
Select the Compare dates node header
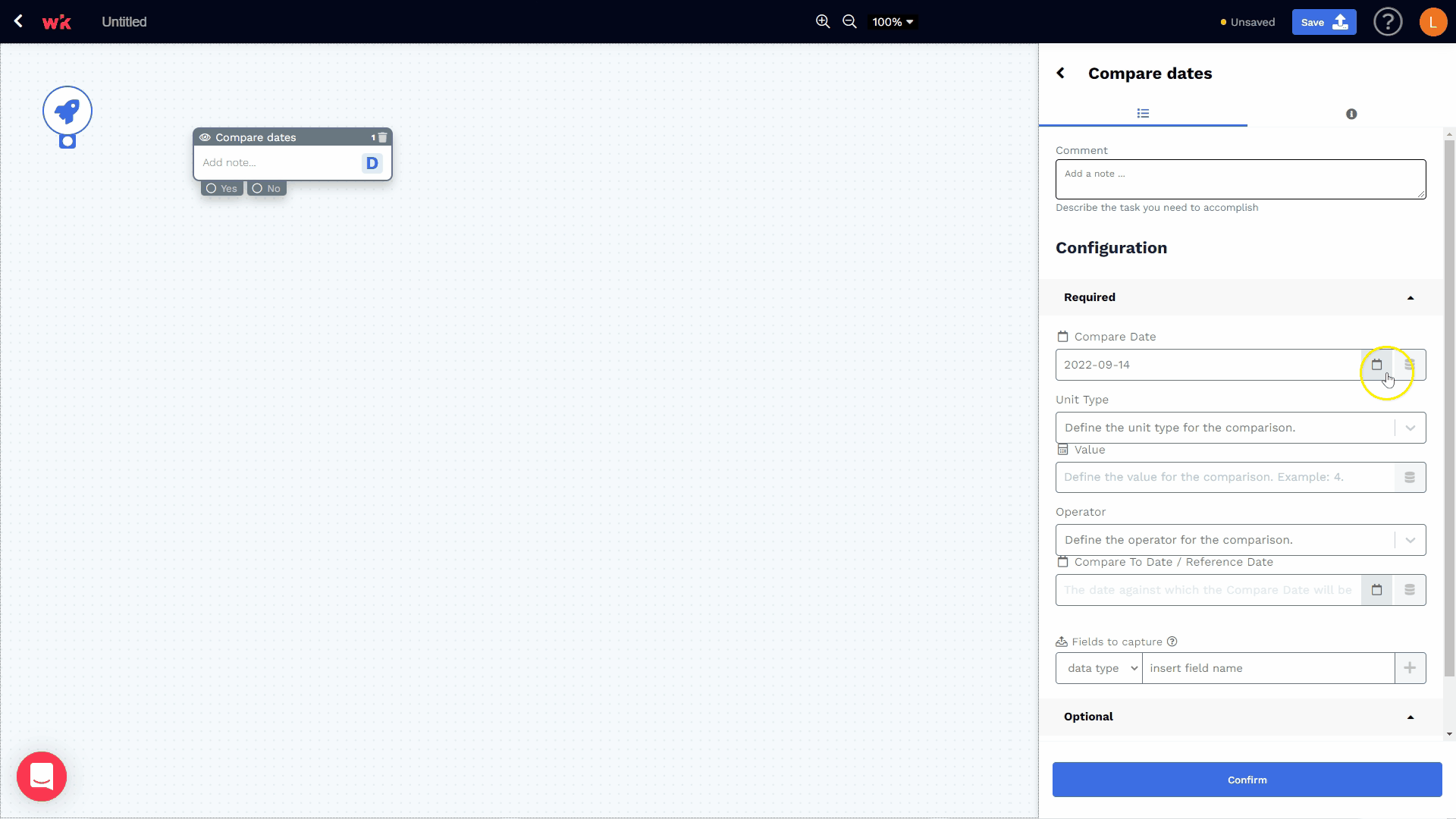(x=292, y=137)
